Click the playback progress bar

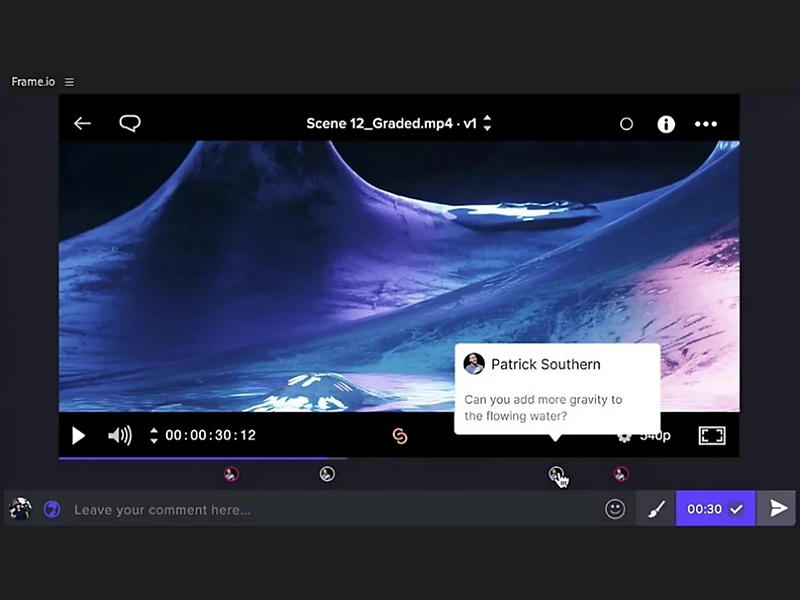point(300,457)
